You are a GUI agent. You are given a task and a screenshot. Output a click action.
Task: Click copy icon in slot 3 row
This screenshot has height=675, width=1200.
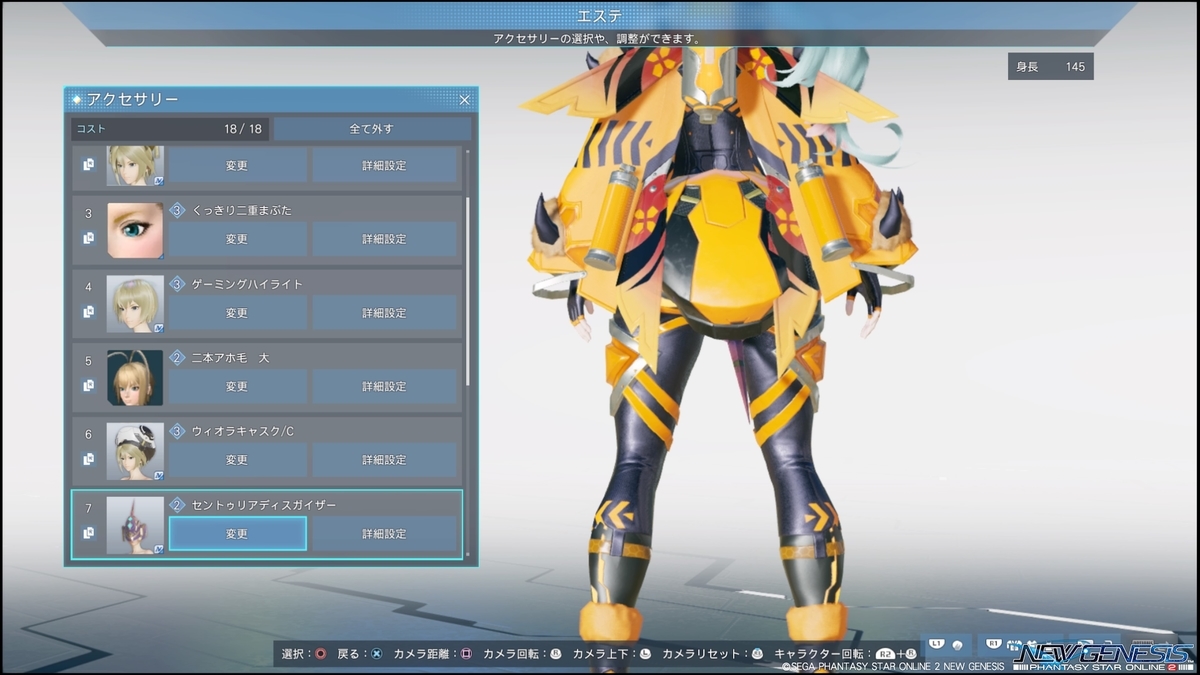tap(88, 238)
